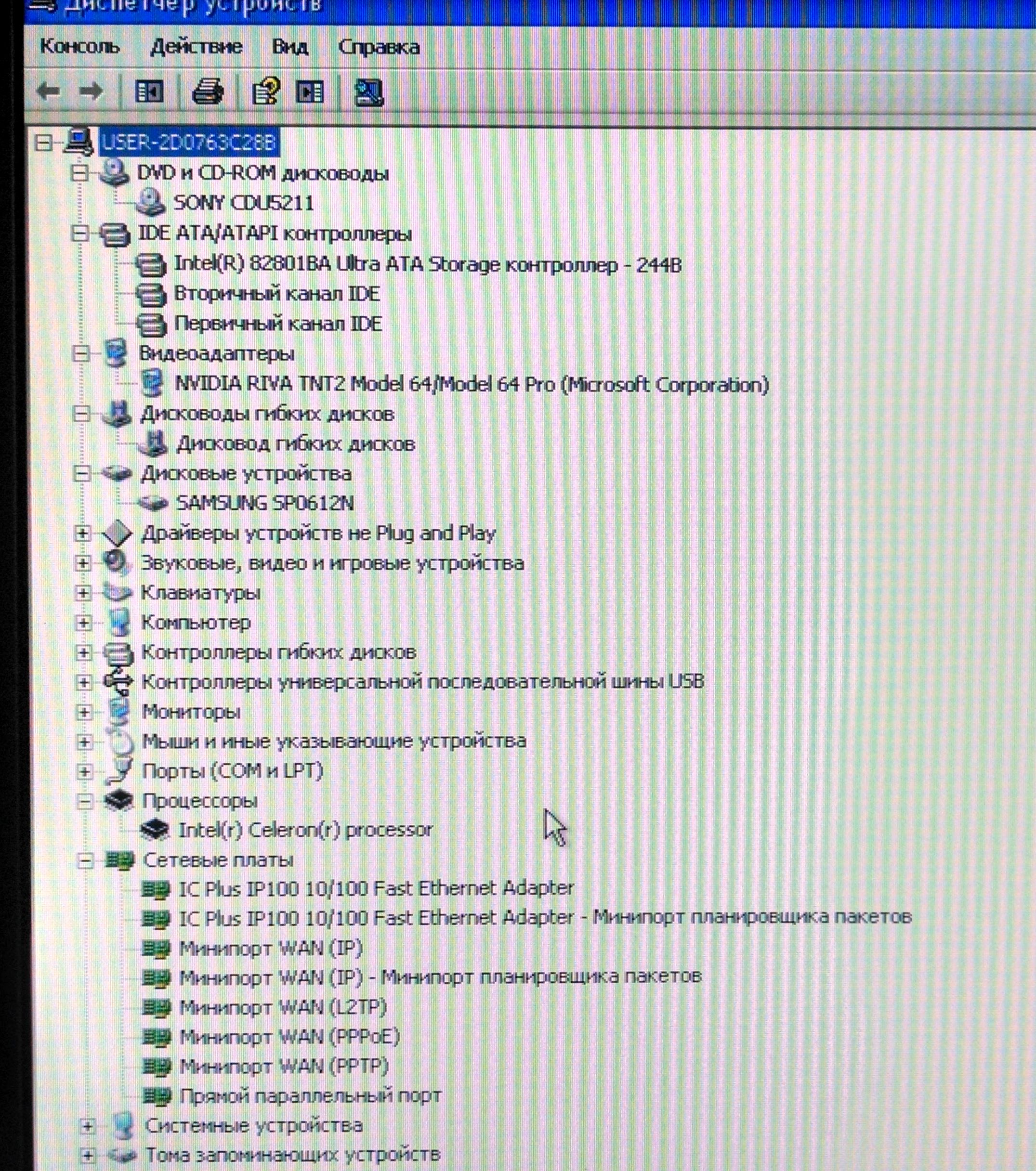Open Properties via the question-mark toolbar icon
The image size is (1036, 1171).
click(x=265, y=91)
